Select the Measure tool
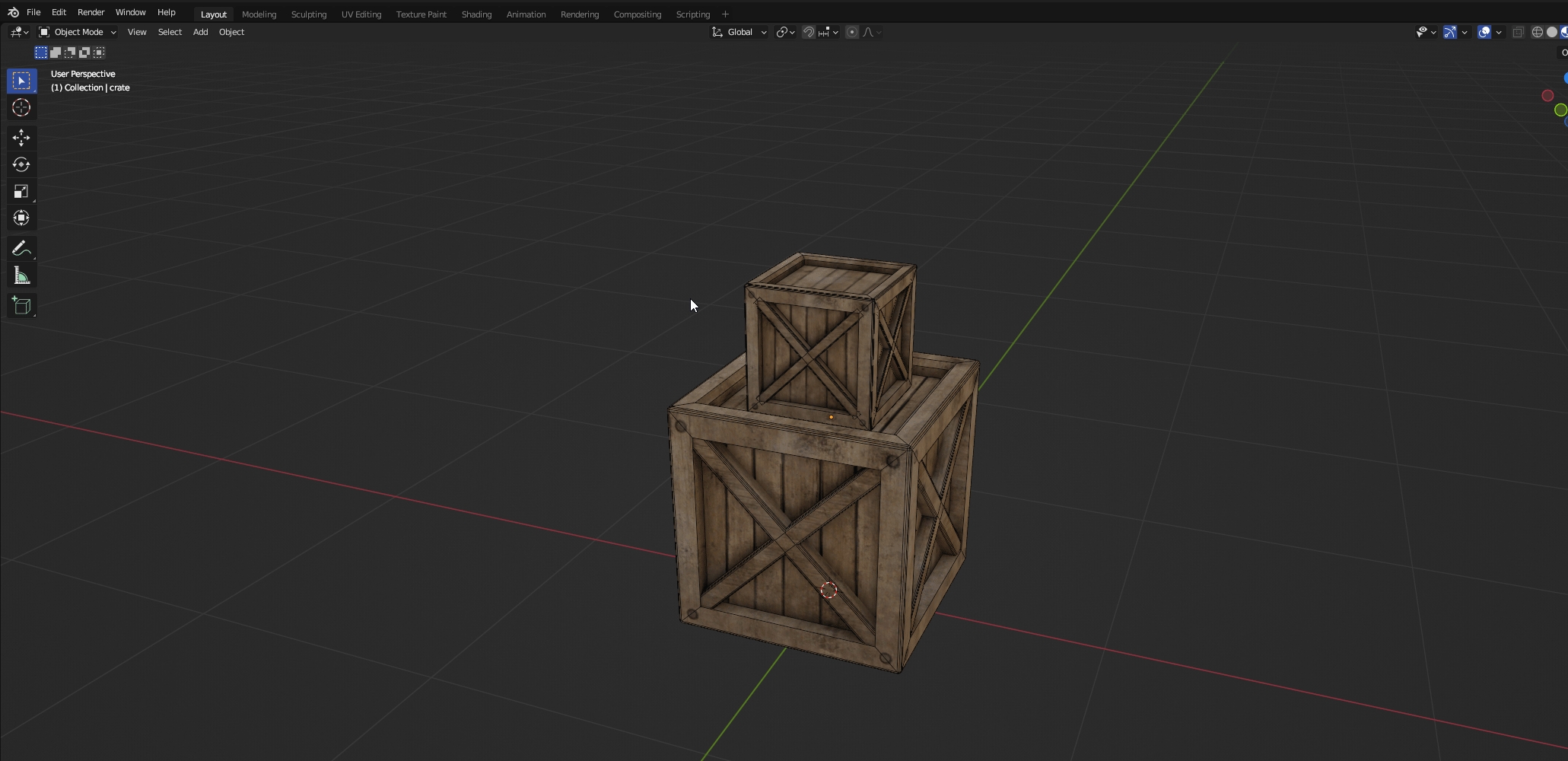Viewport: 1568px width, 761px height. 21,276
